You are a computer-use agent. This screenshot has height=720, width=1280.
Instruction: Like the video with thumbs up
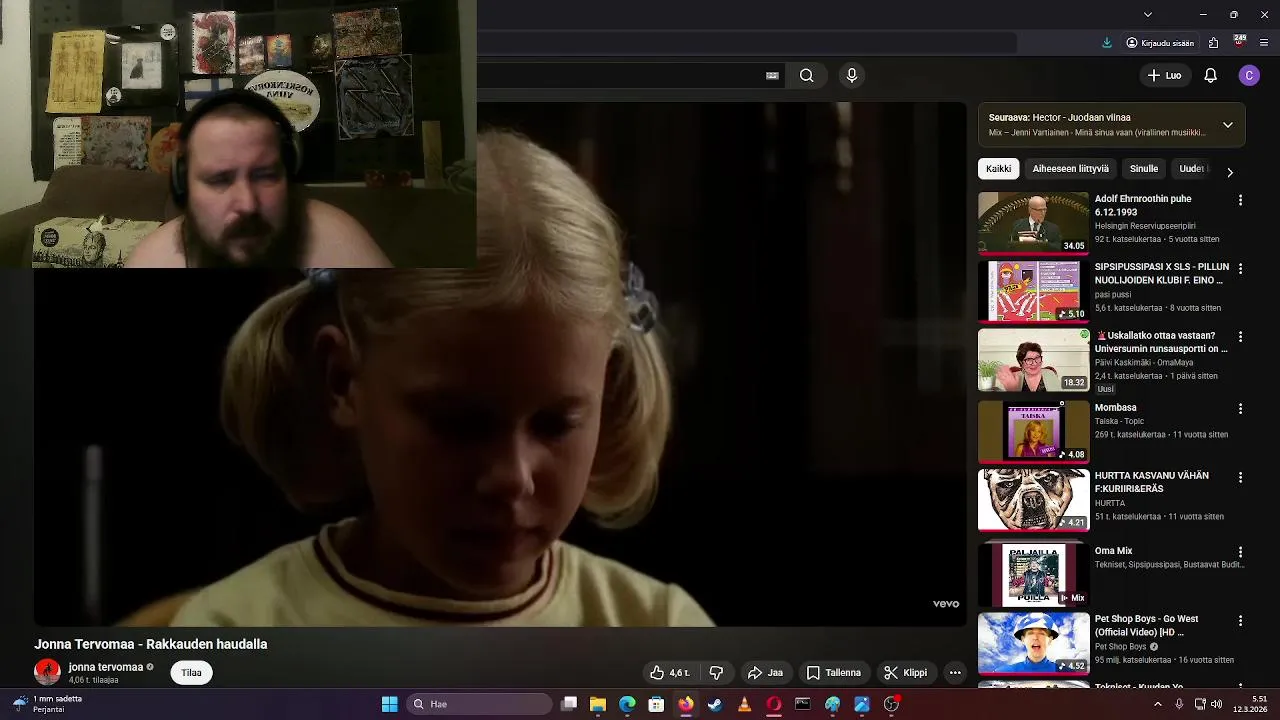[671, 673]
